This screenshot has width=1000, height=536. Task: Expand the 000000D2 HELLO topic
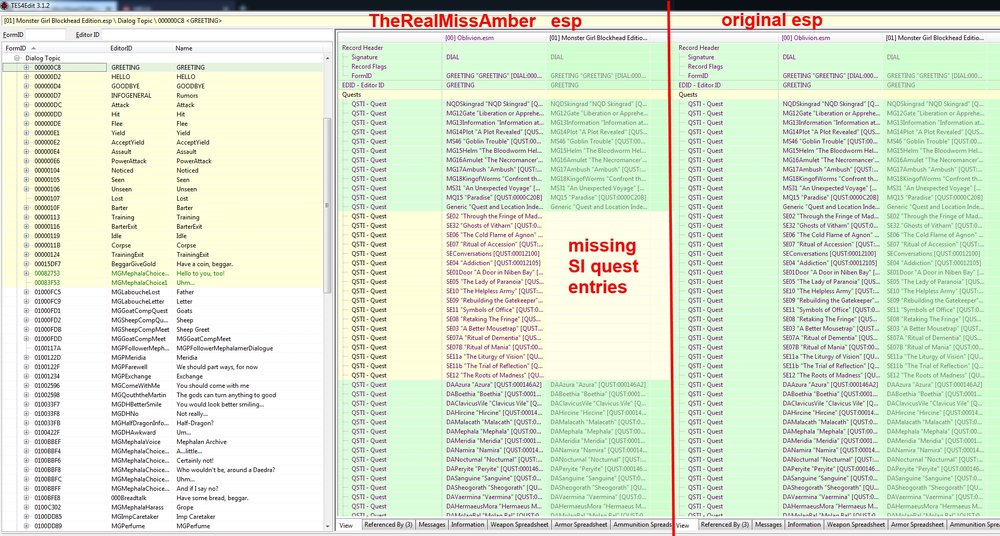(x=26, y=77)
